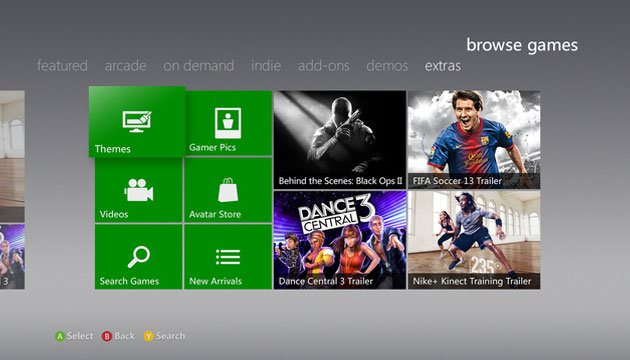Image resolution: width=630 pixels, height=360 pixels.
Task: Watch the Dance Central 3 Trailer
Action: pos(340,240)
